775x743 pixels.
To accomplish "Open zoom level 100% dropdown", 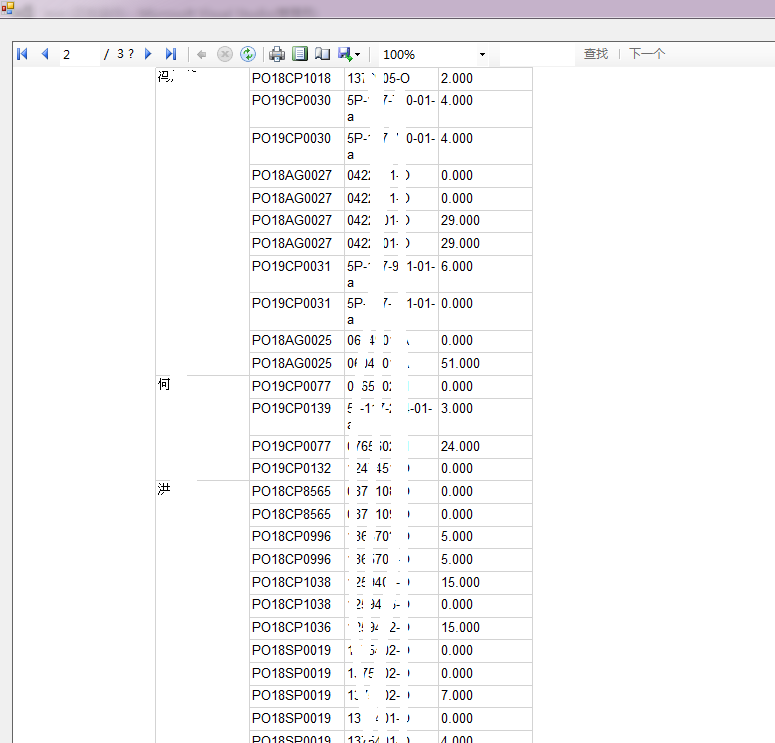I will pyautogui.click(x=434, y=54).
